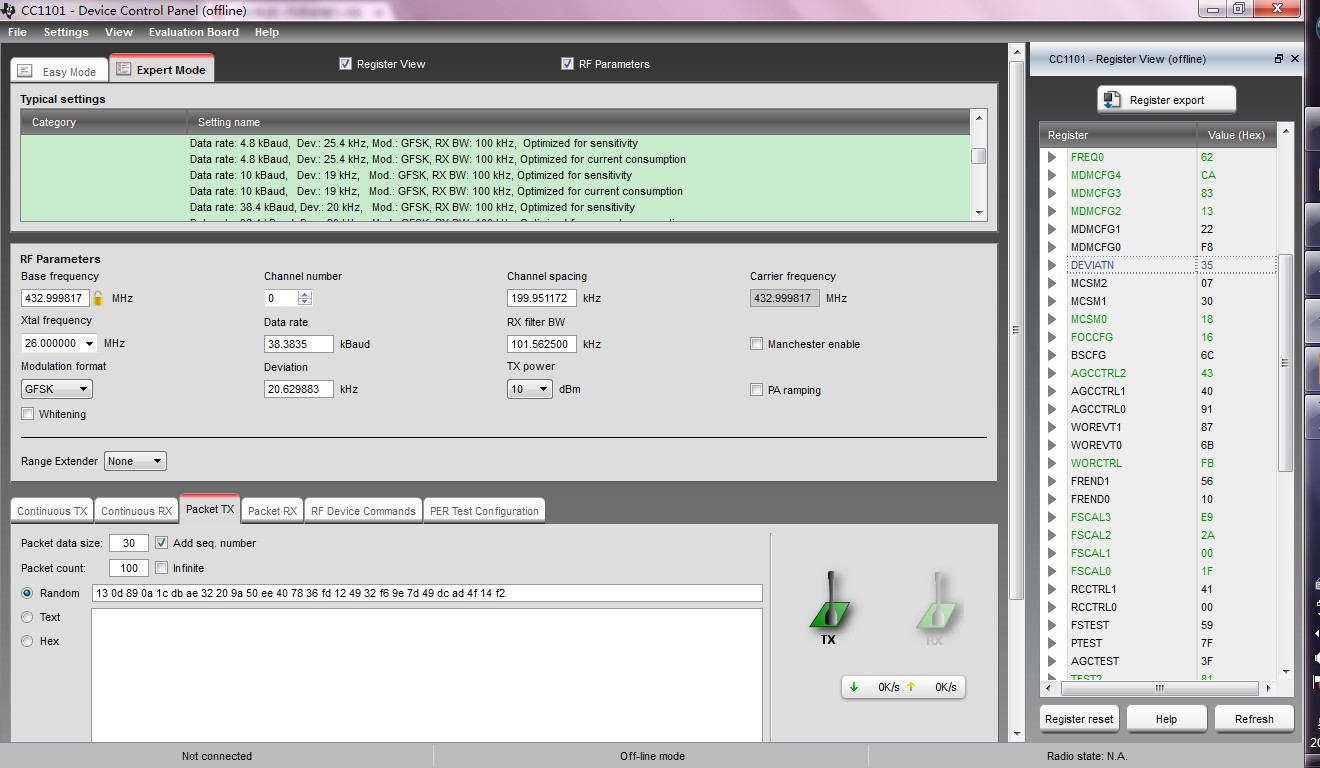Click the RX filter BW input field
The width and height of the screenshot is (1320, 768).
pos(542,344)
